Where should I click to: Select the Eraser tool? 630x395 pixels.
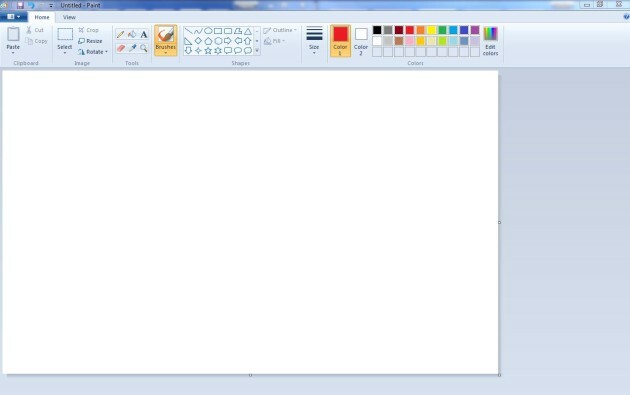[x=121, y=48]
